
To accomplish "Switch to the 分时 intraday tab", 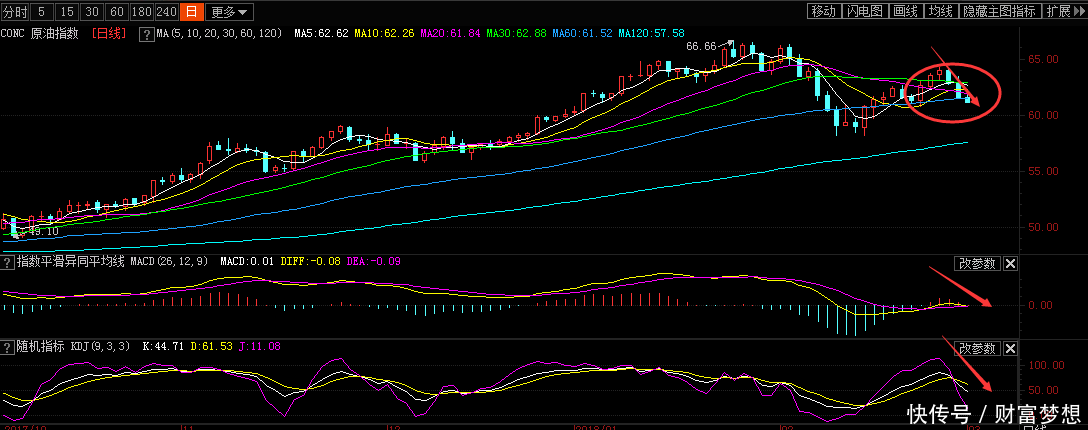I will coord(14,12).
